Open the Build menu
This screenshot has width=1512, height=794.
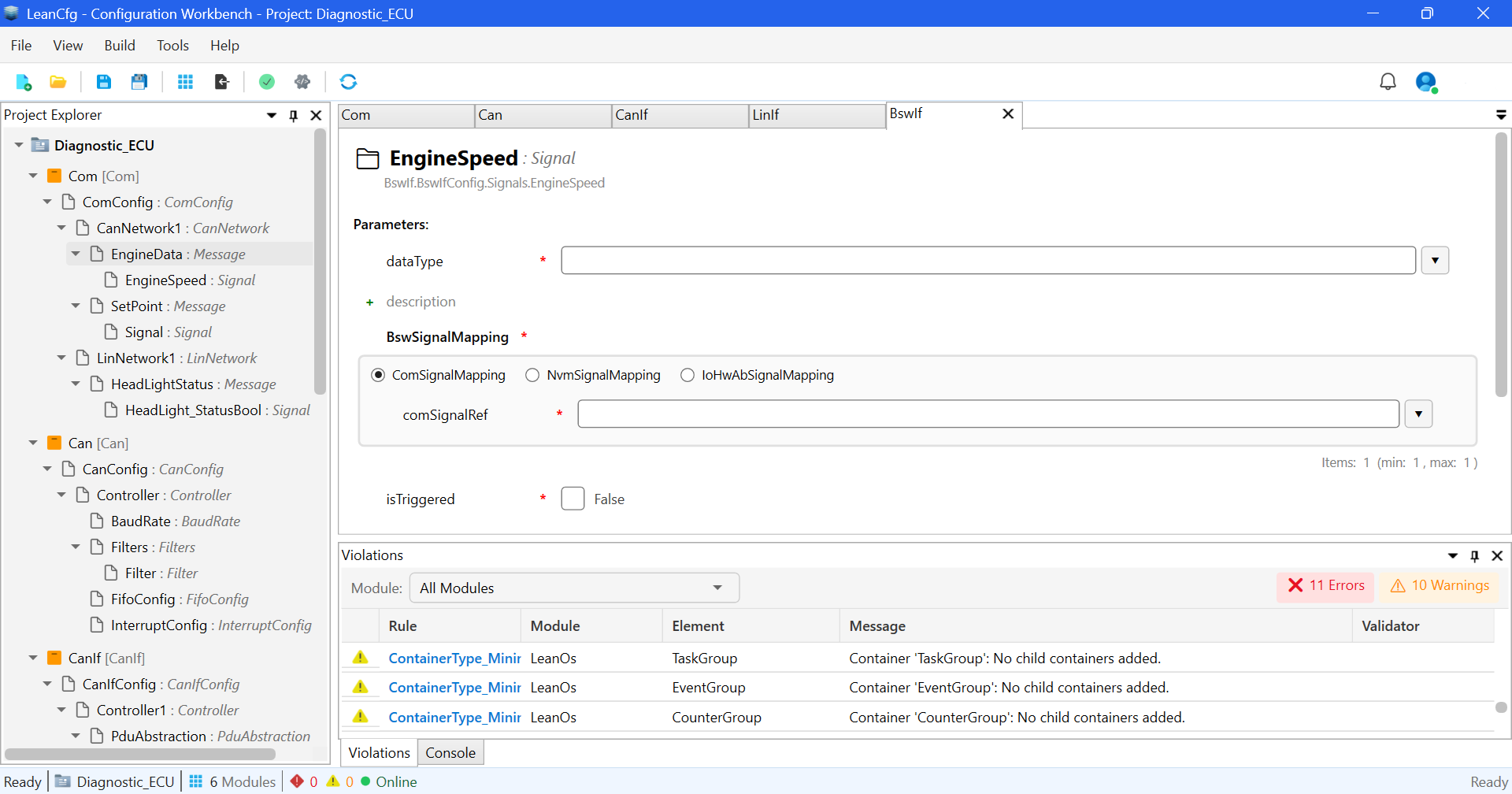[x=120, y=46]
